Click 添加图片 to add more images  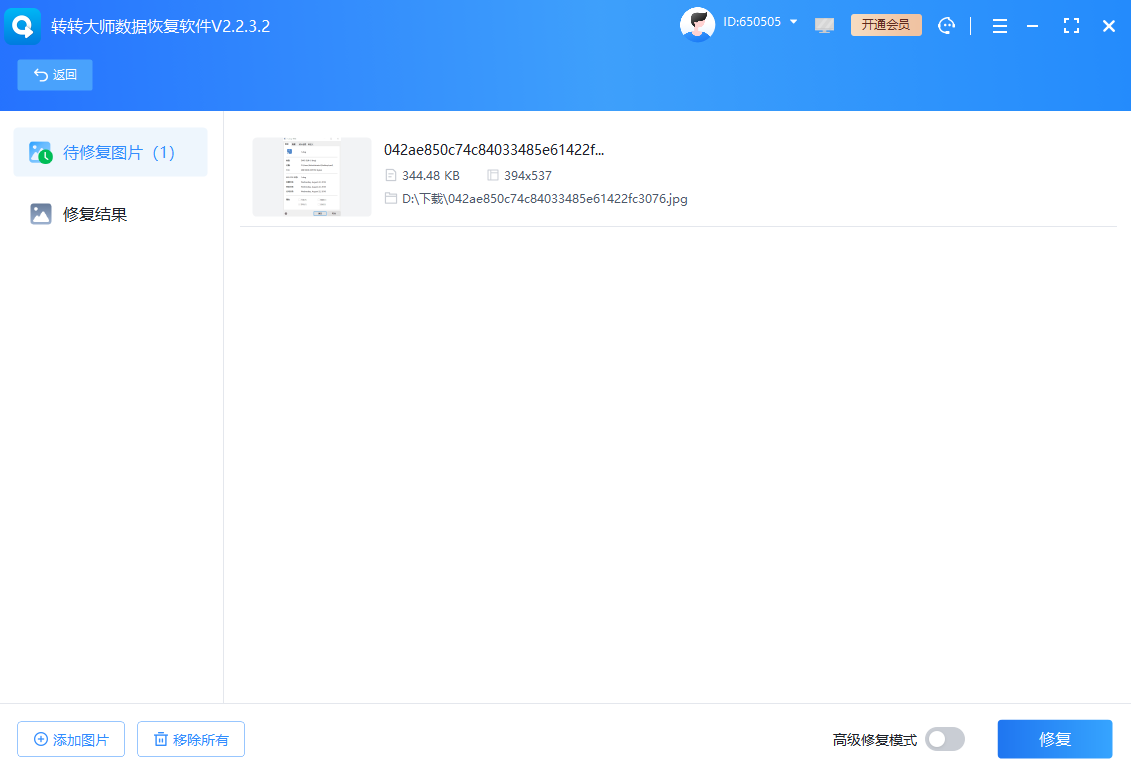[x=70, y=739]
